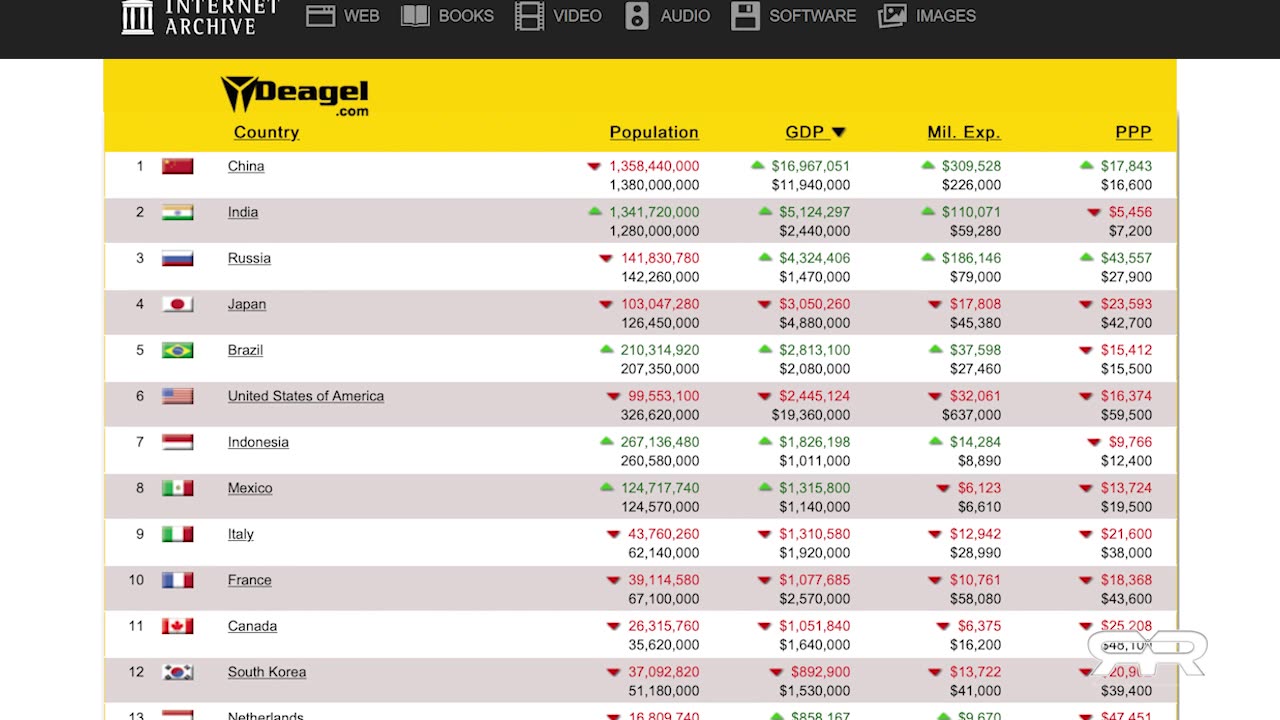
Task: Click India's PPP value $5,456
Action: click(x=1130, y=212)
